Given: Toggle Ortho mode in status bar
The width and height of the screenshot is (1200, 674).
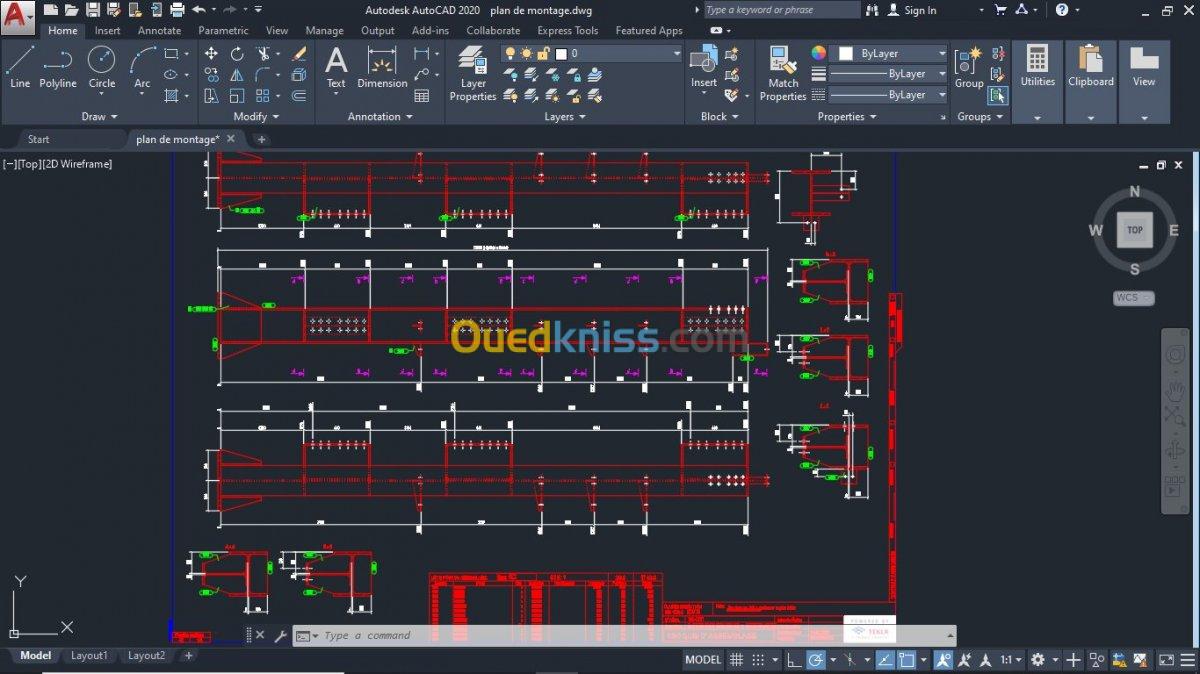Looking at the screenshot, I should pos(793,660).
